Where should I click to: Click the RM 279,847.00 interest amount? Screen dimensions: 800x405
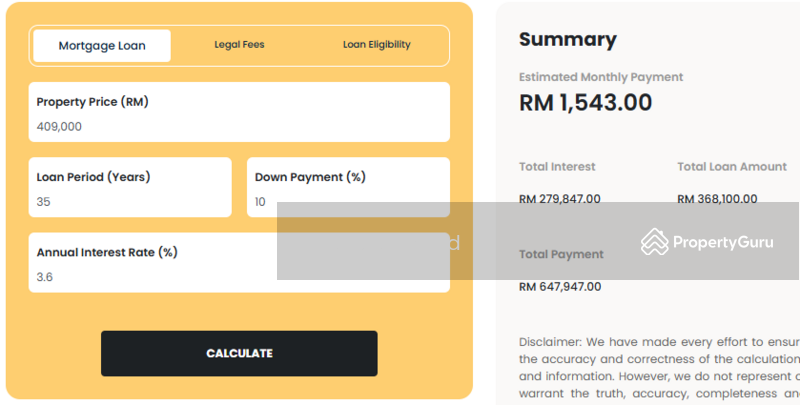coord(560,199)
